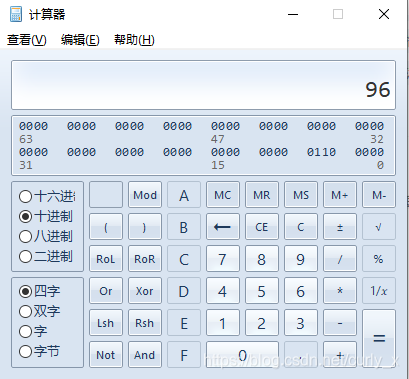Click the multiplication (*) operator button
The image size is (409, 379).
(340, 291)
